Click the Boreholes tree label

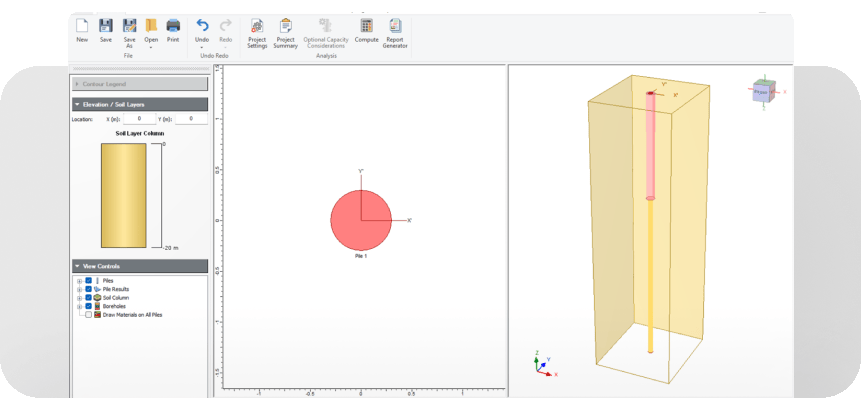(x=114, y=306)
